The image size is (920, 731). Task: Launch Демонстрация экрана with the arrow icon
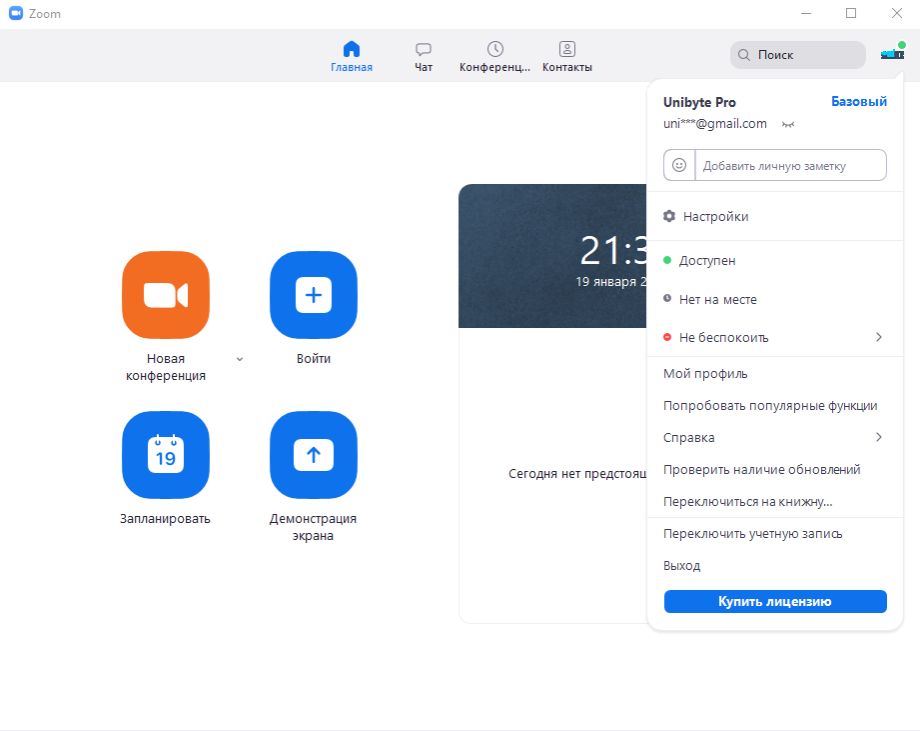pos(313,455)
